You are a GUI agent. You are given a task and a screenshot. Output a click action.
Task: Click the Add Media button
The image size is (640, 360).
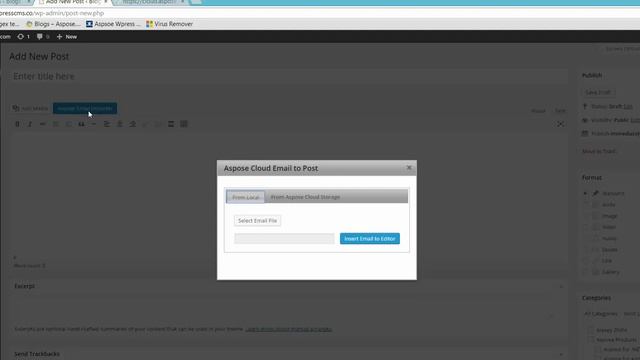[x=31, y=109]
